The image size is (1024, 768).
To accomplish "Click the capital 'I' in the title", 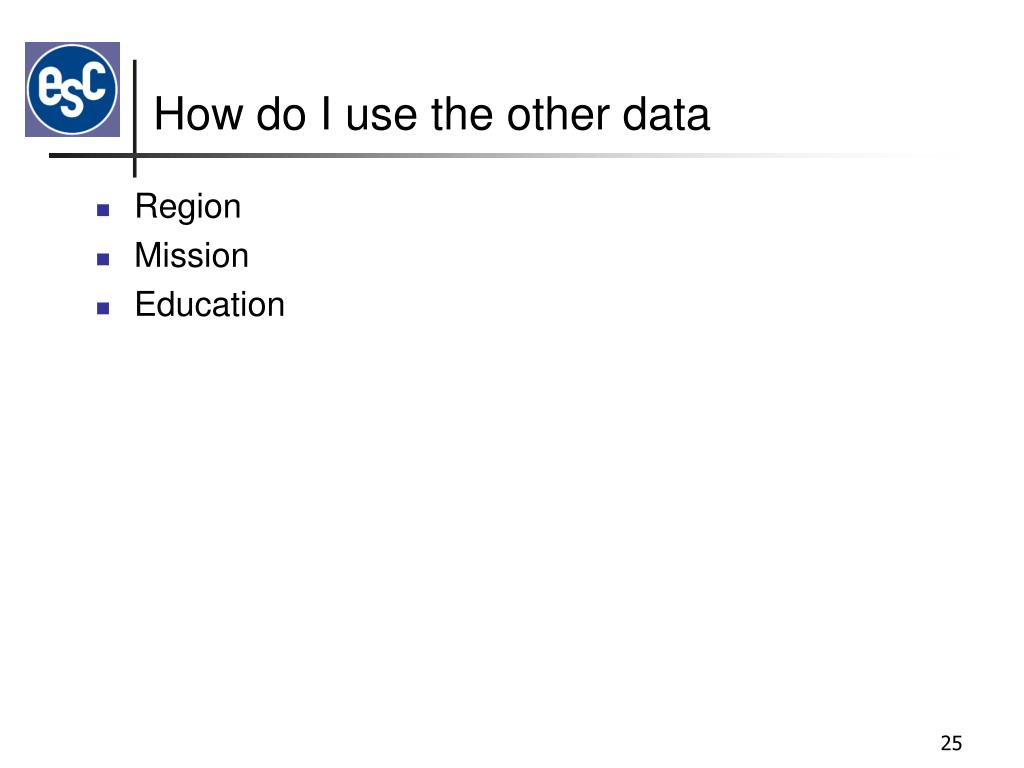I will pyautogui.click(x=326, y=114).
